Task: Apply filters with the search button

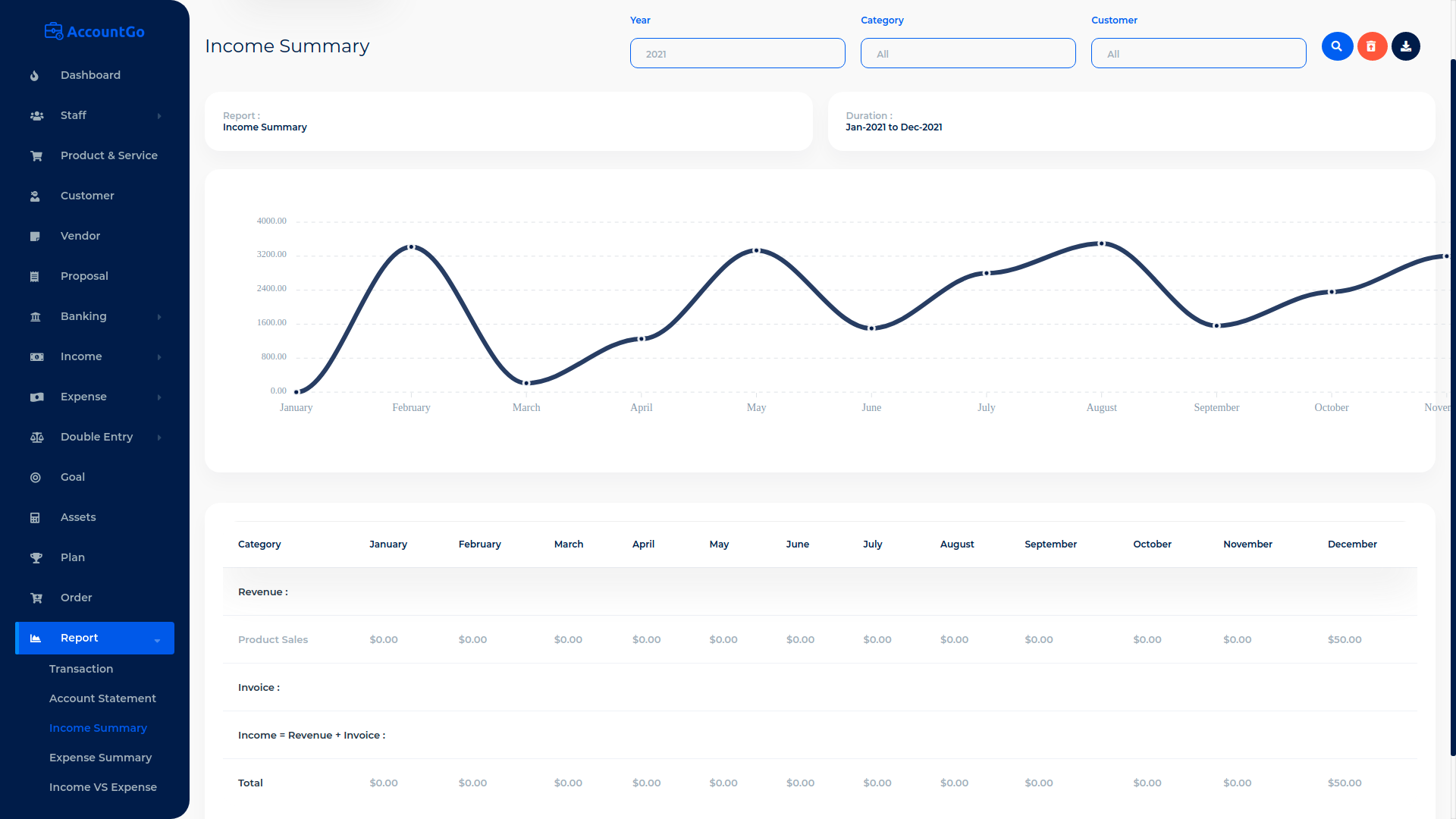Action: [1337, 46]
